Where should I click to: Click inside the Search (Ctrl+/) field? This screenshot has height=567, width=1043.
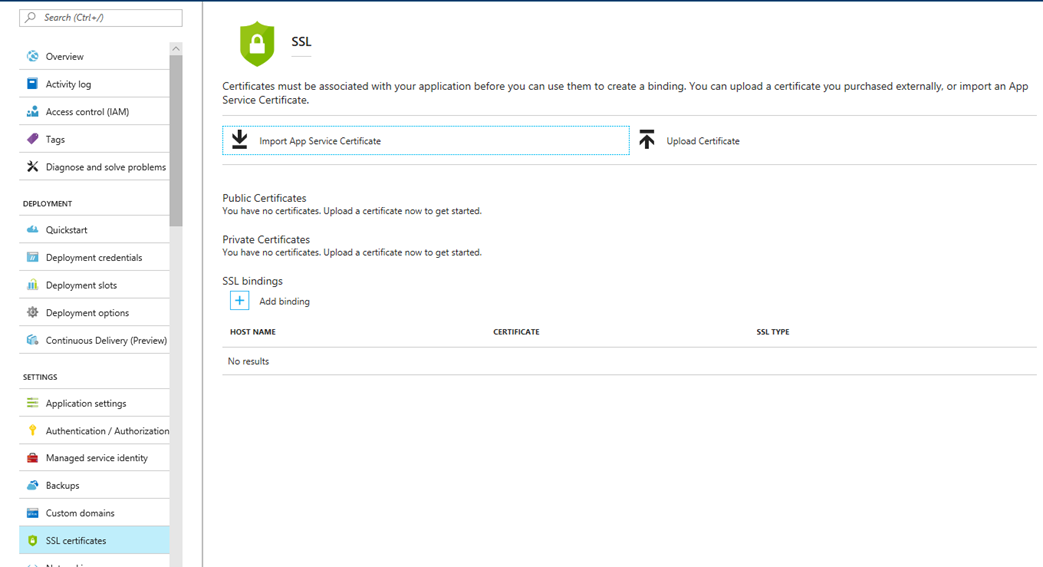click(x=101, y=18)
